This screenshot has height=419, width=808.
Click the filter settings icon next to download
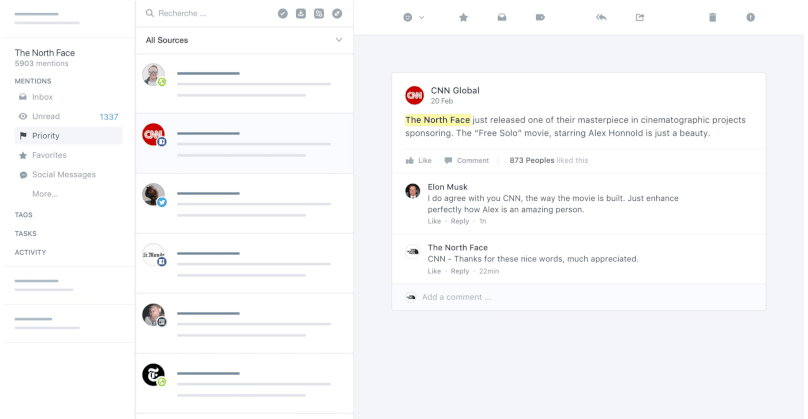tap(319, 14)
